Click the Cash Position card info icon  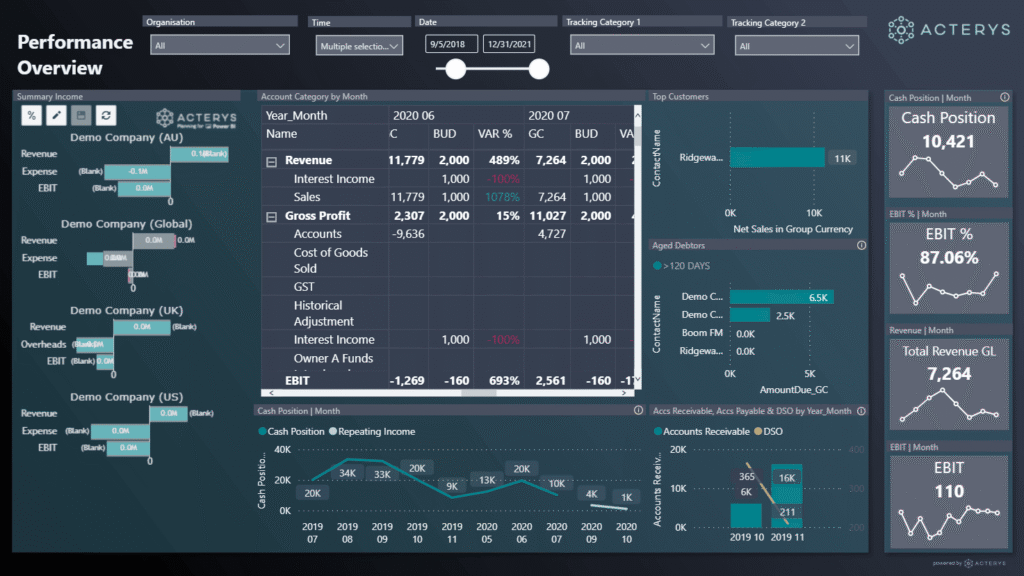1004,97
